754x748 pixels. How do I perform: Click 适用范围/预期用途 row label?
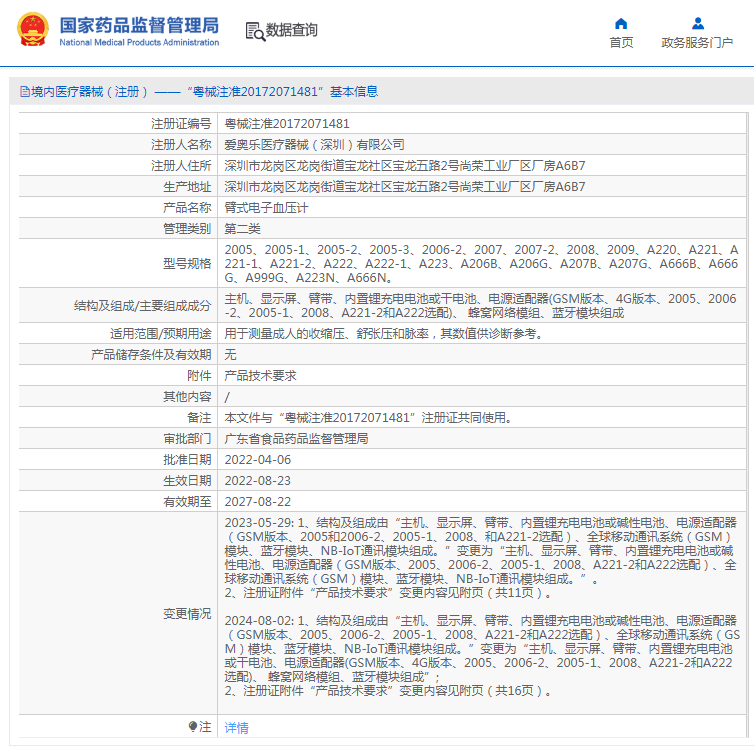click(161, 334)
